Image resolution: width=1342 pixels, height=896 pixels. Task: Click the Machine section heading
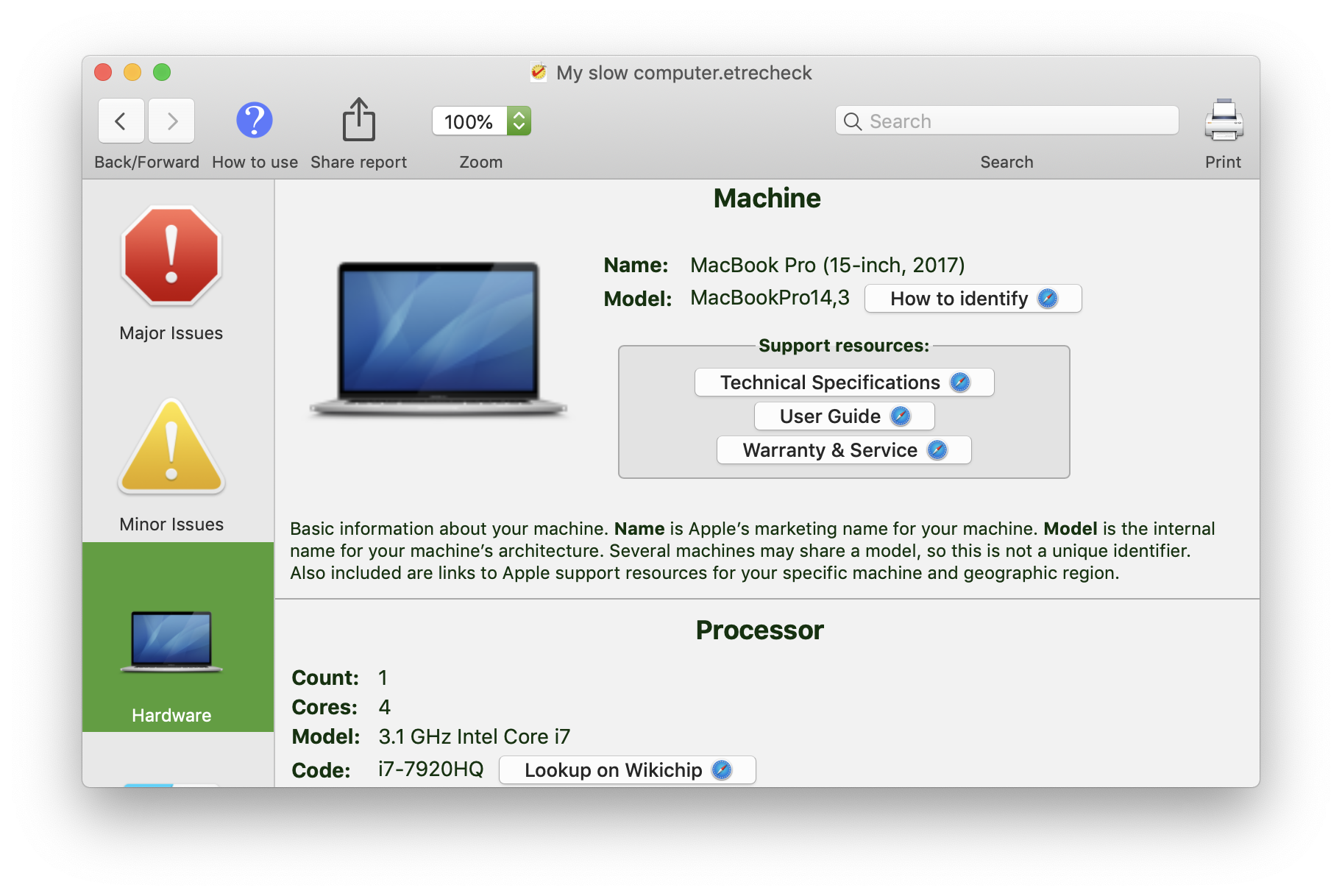[x=767, y=199]
